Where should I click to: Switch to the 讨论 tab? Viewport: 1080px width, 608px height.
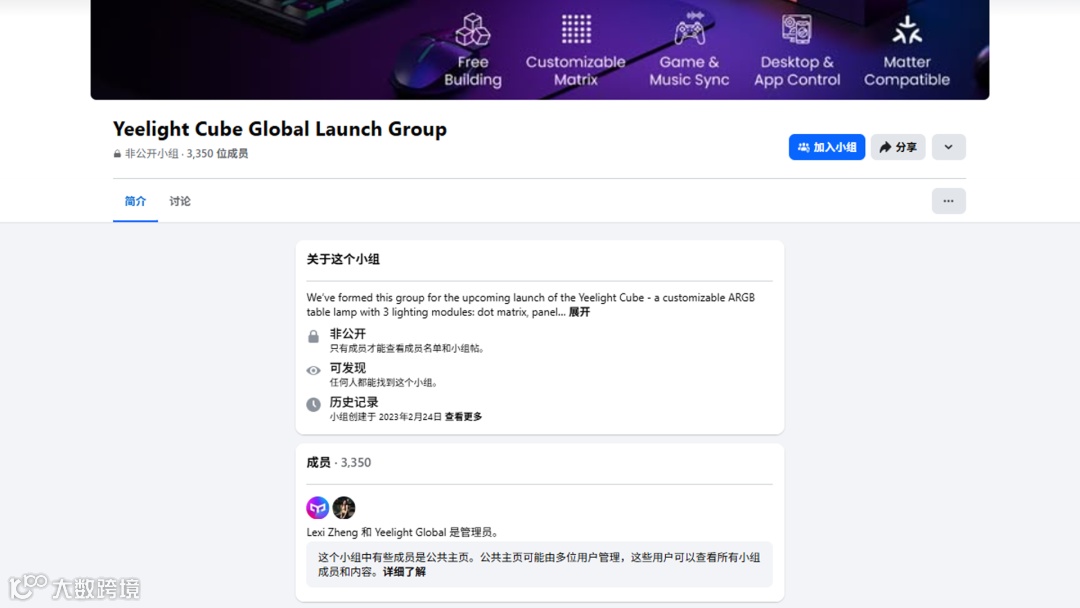[x=180, y=201]
